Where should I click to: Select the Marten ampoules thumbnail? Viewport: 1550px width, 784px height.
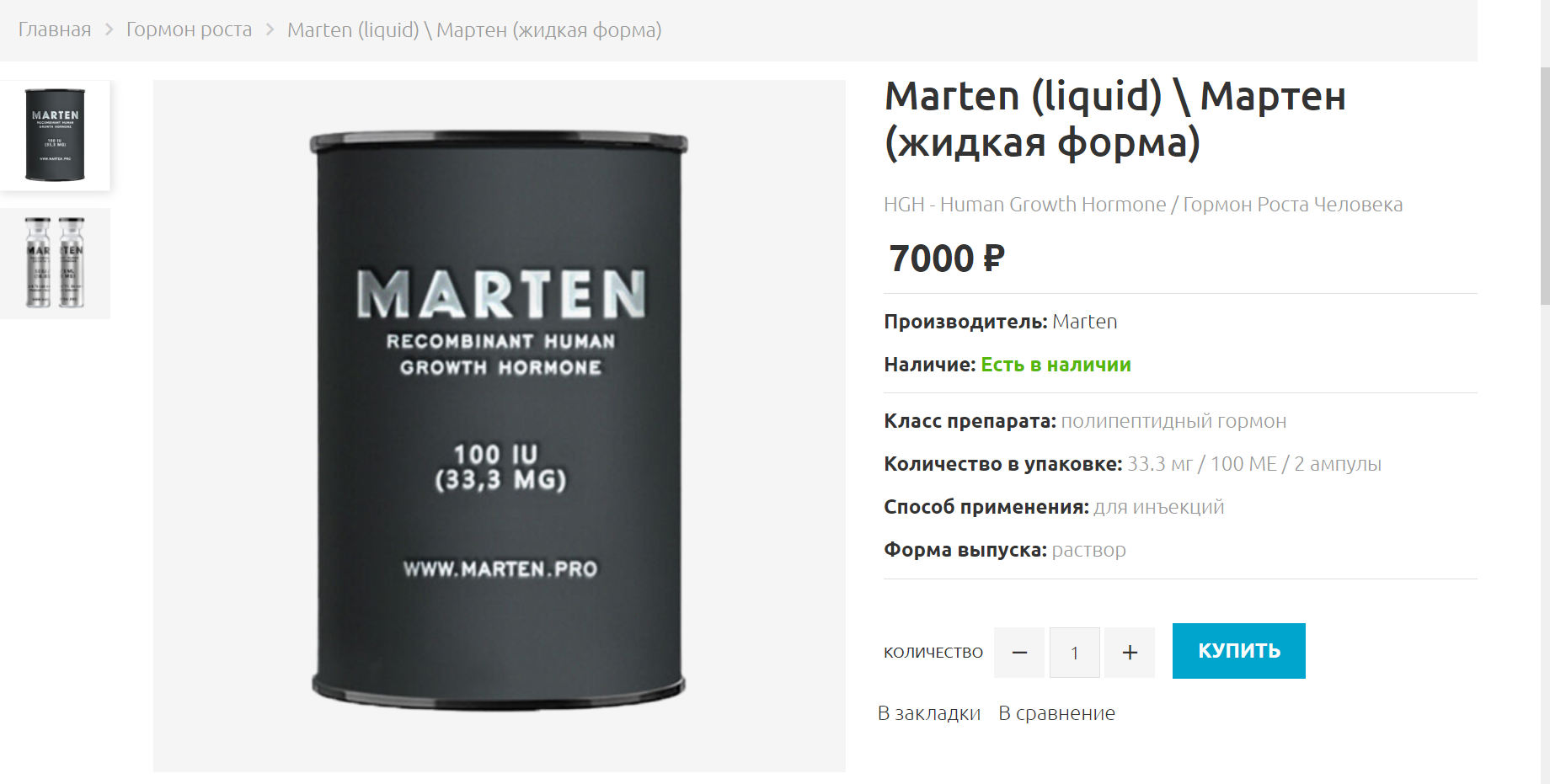(55, 264)
